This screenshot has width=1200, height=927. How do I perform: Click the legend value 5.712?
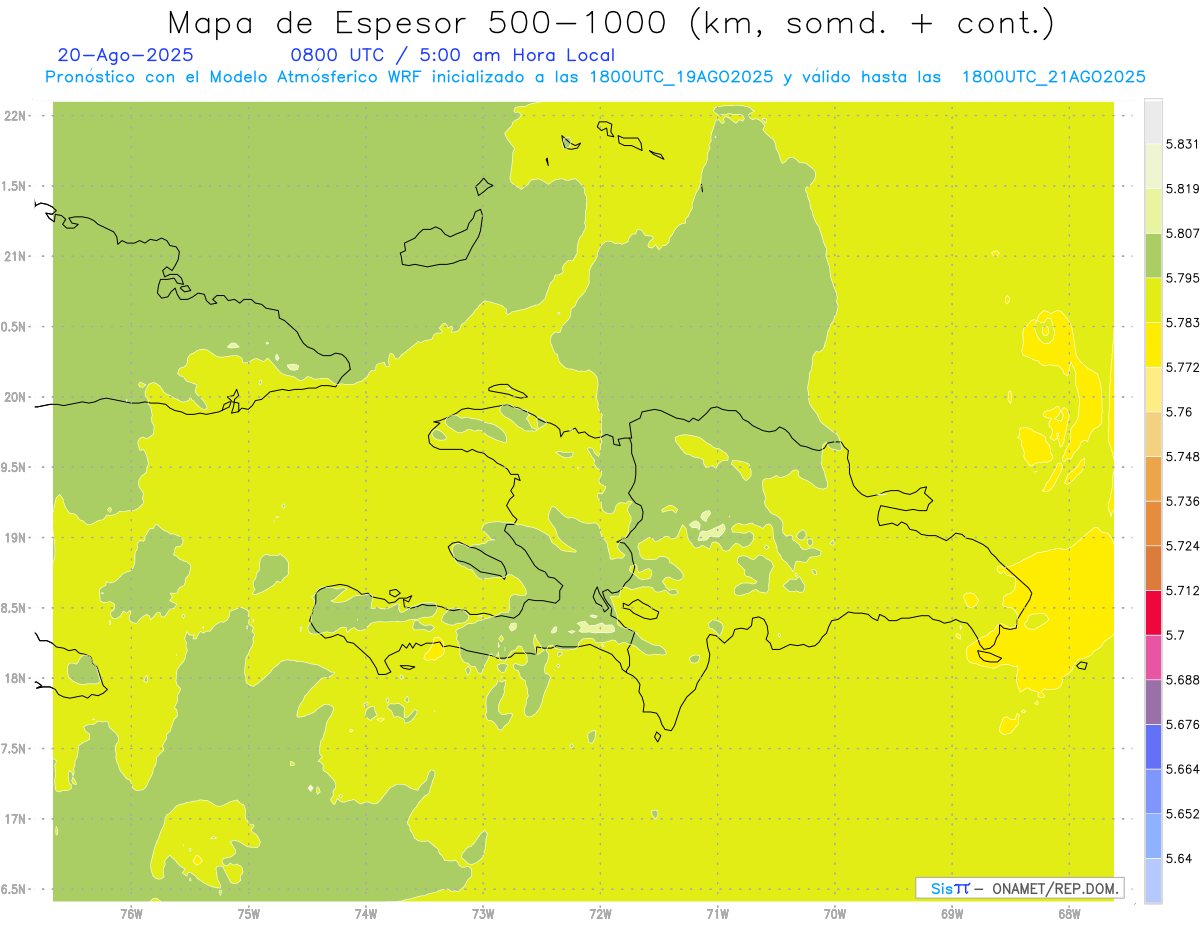coord(1181,591)
